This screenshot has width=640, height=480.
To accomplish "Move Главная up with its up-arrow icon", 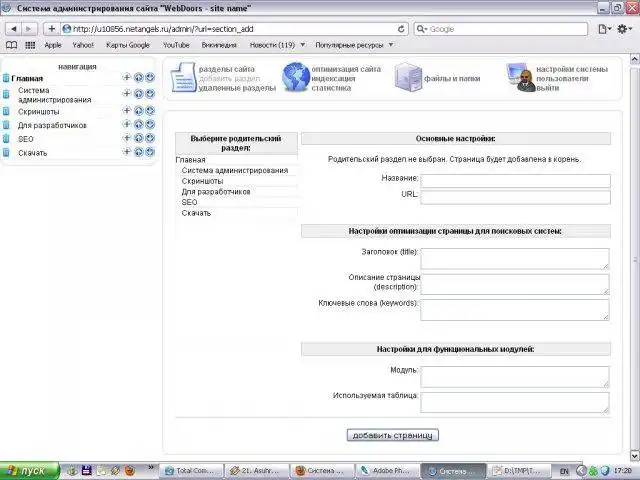I will (x=139, y=77).
